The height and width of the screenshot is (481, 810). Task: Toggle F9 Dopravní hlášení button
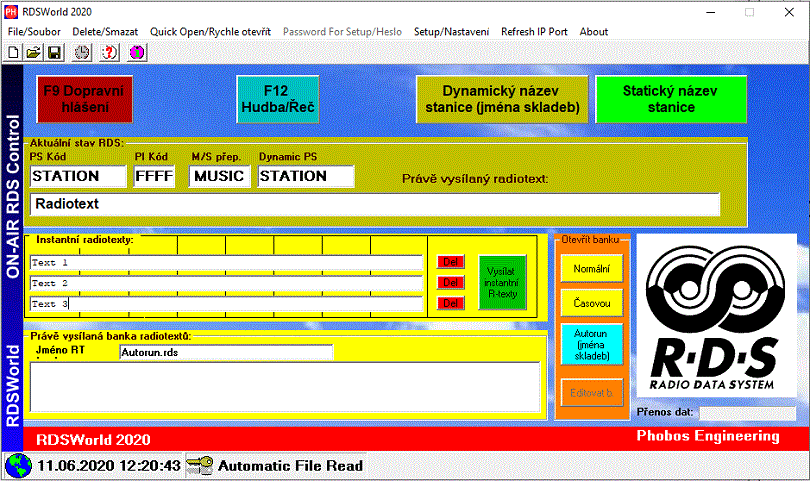click(x=85, y=99)
